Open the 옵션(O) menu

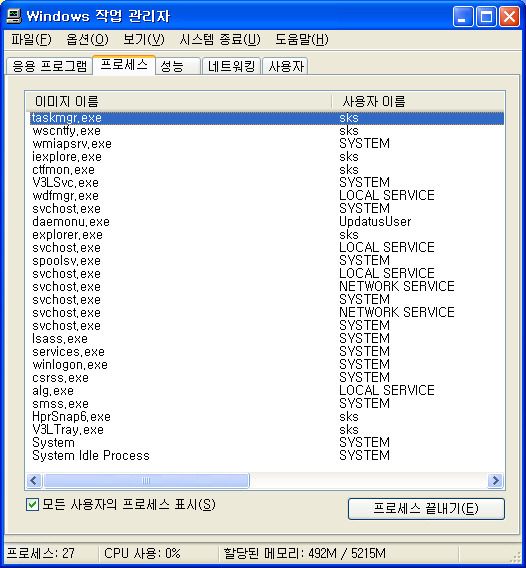pos(87,39)
